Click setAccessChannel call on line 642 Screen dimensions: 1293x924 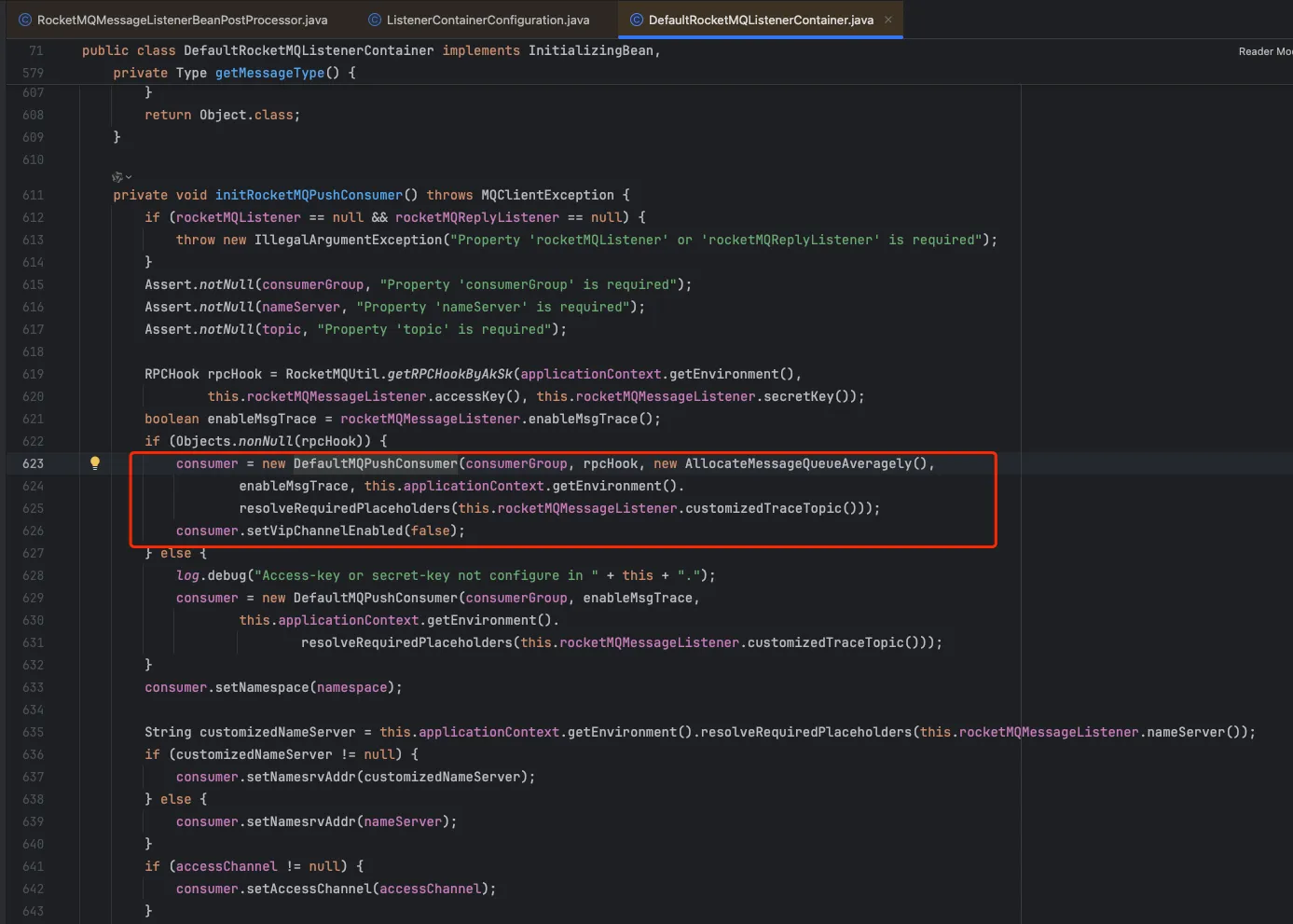pyautogui.click(x=309, y=889)
